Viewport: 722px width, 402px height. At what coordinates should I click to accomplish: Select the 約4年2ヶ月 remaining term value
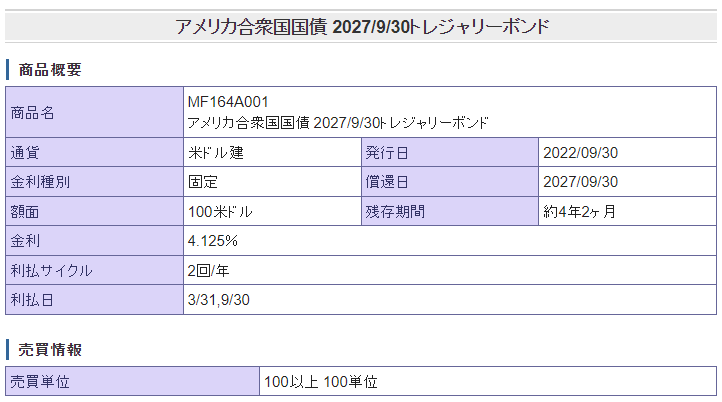point(580,212)
